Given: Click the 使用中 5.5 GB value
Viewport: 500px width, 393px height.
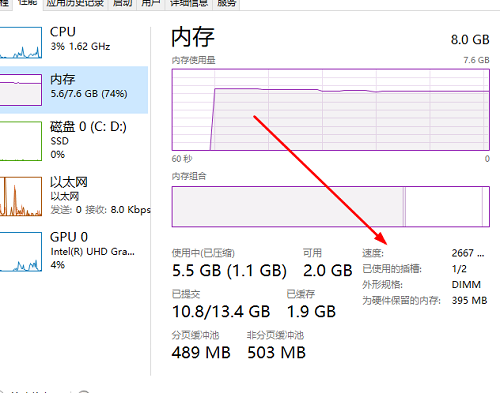Looking at the screenshot, I should (229, 270).
